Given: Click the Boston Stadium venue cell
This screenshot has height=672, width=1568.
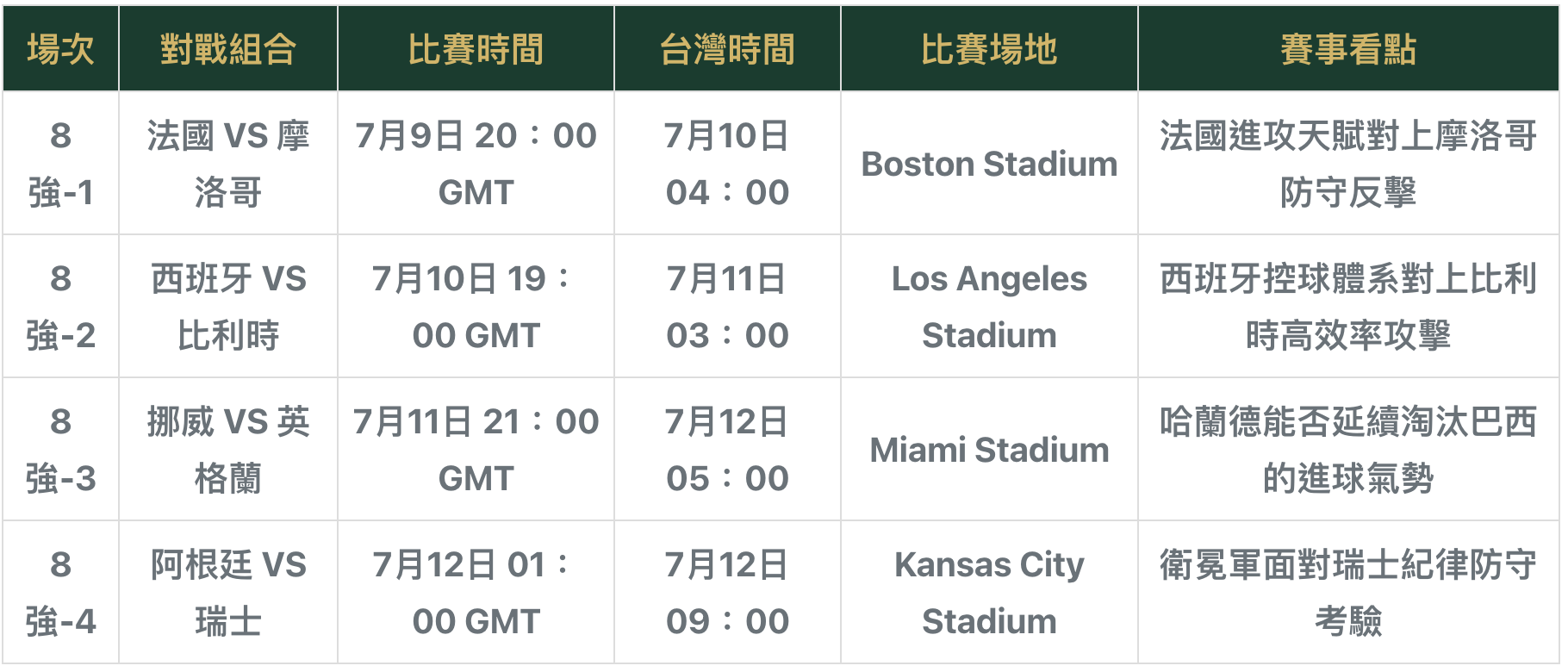Looking at the screenshot, I should [989, 163].
